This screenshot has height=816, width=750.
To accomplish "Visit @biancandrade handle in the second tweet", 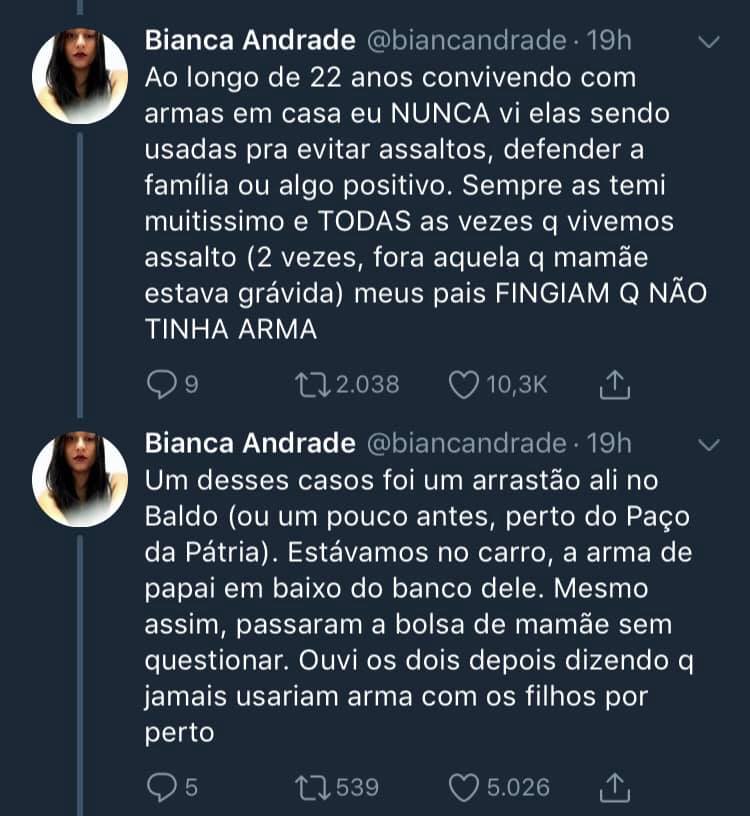I will 467,443.
